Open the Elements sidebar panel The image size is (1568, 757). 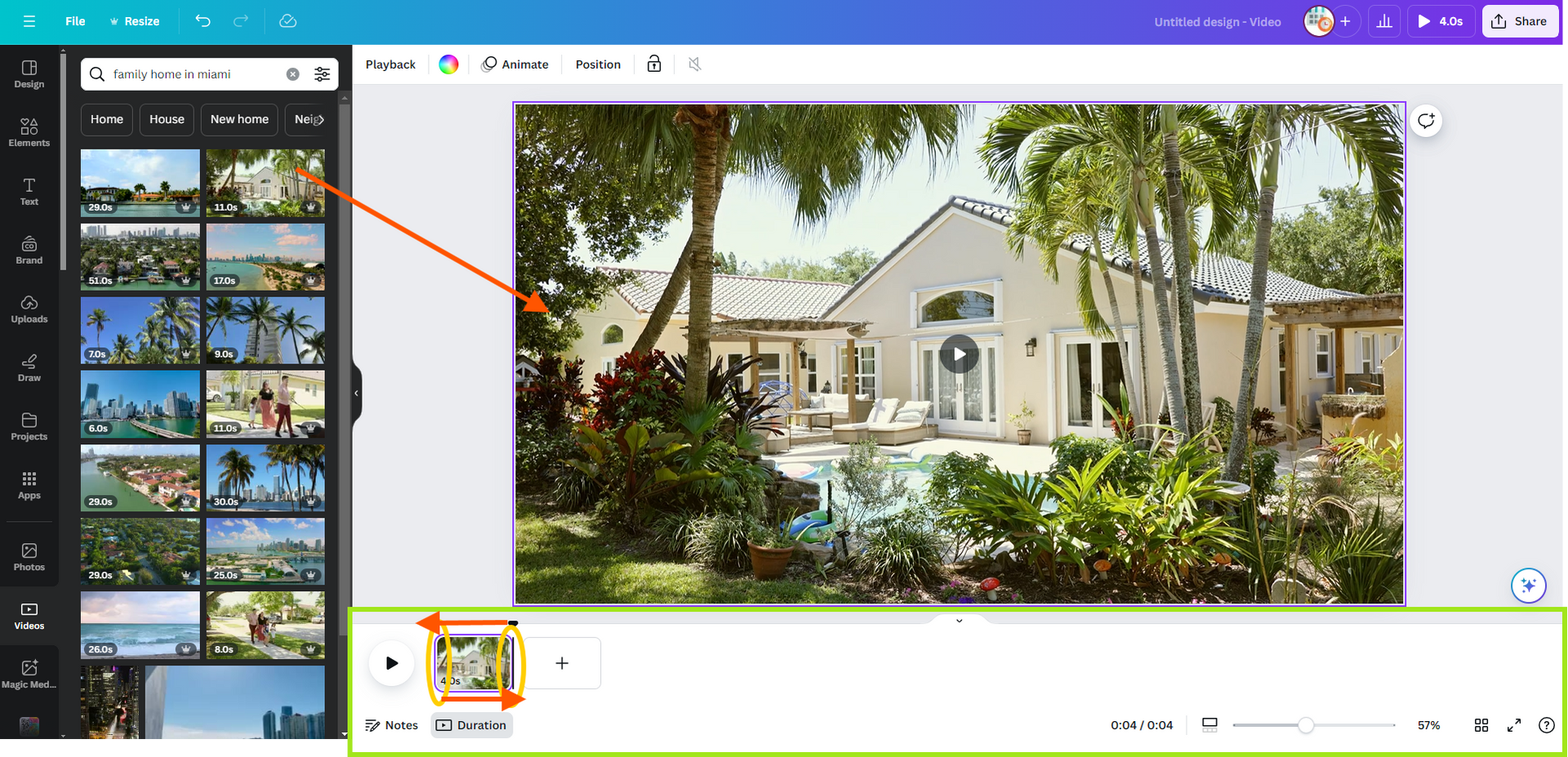tap(29, 132)
